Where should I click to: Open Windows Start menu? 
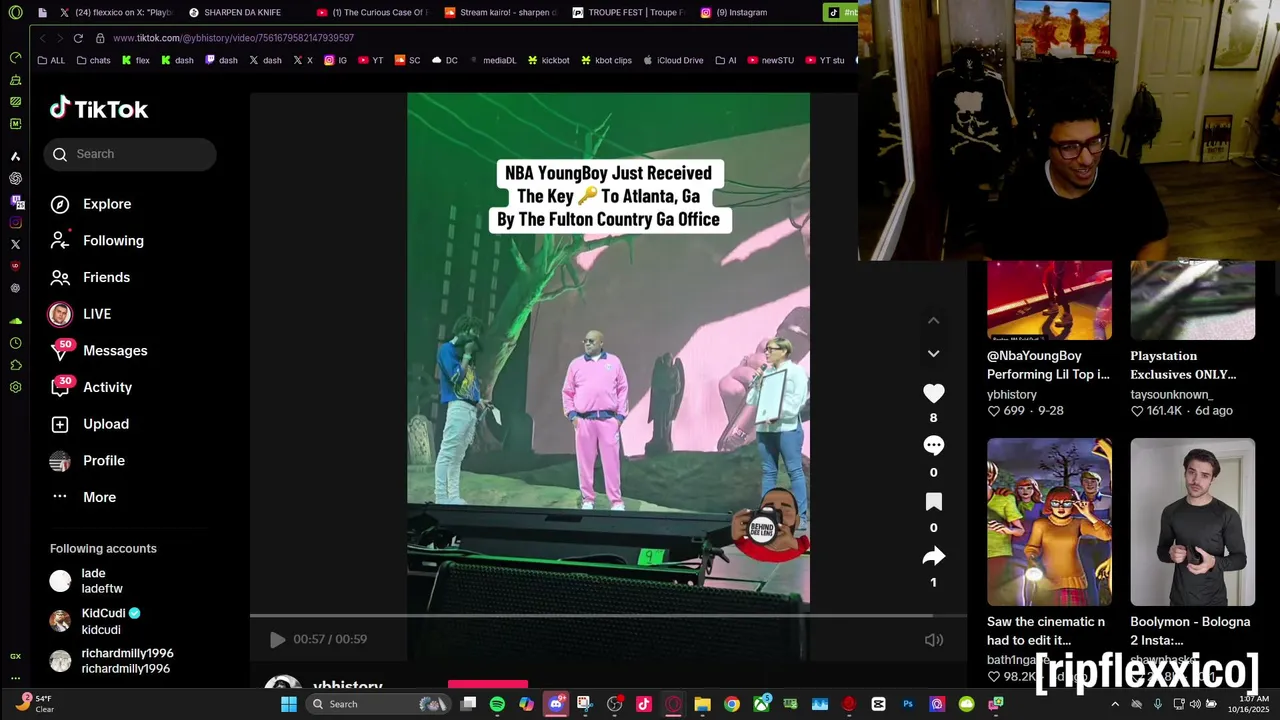pos(288,704)
